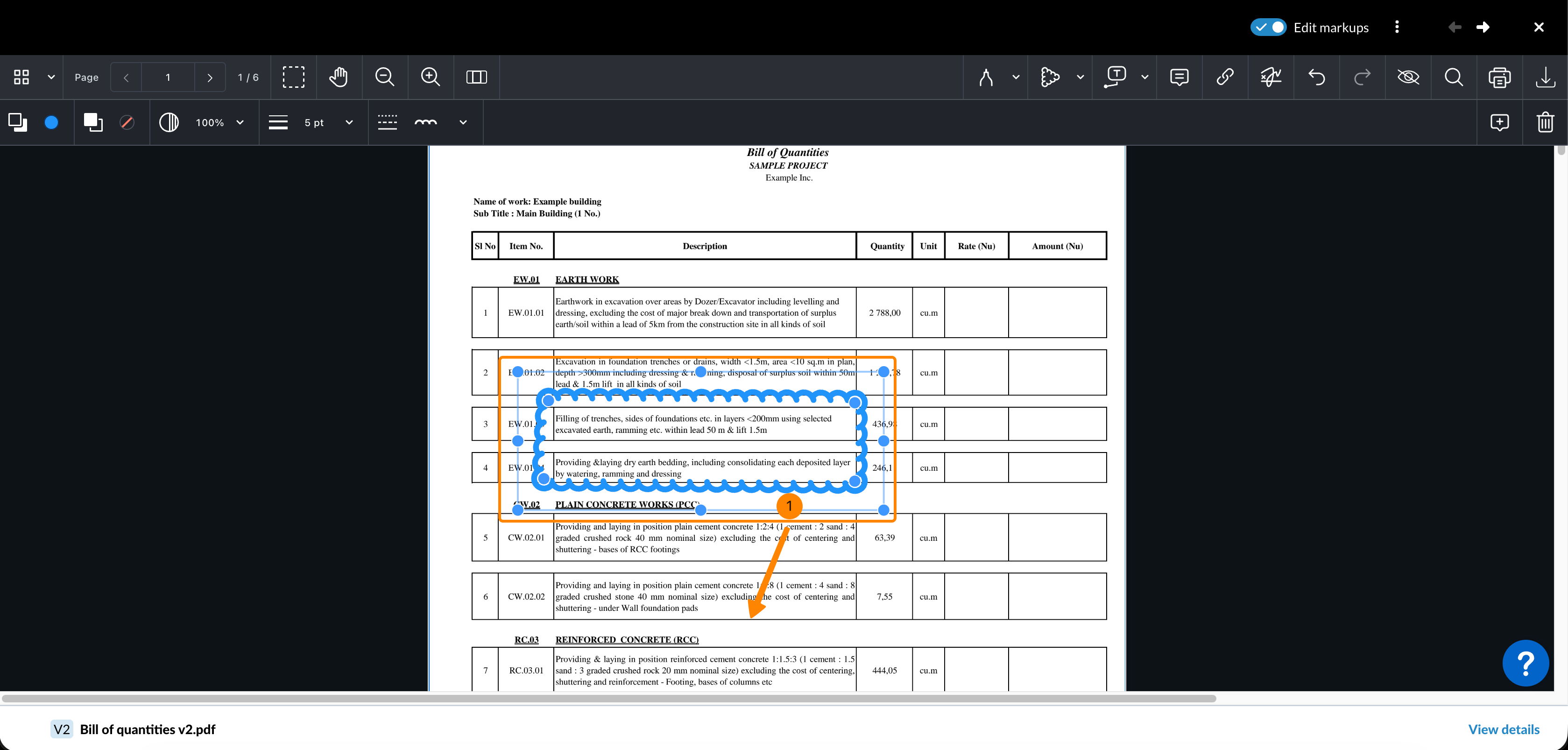Open the 5 pt line thickness dropdown
The width and height of the screenshot is (1568, 750).
coord(349,122)
